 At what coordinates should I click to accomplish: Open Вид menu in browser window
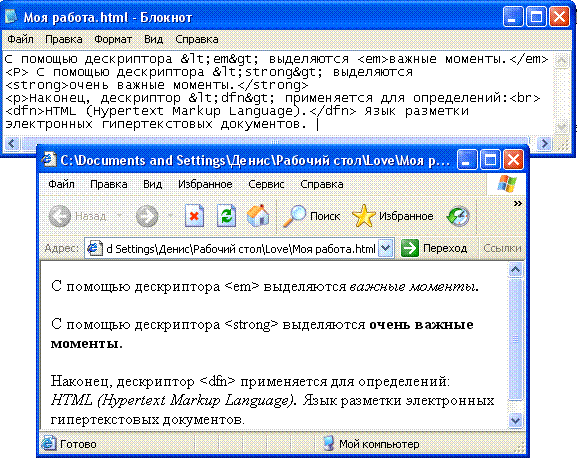pyautogui.click(x=152, y=184)
